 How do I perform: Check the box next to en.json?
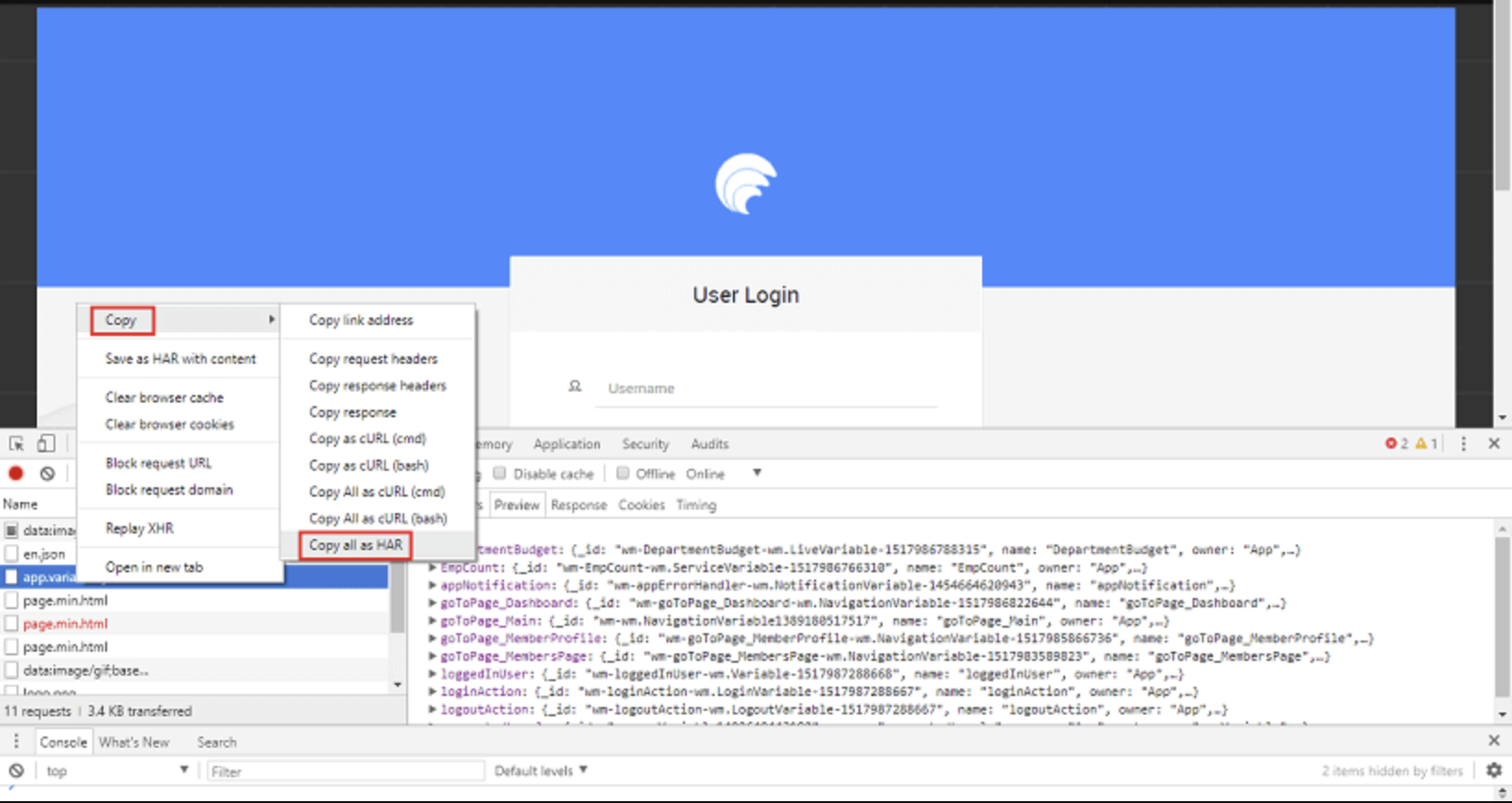tap(12, 554)
